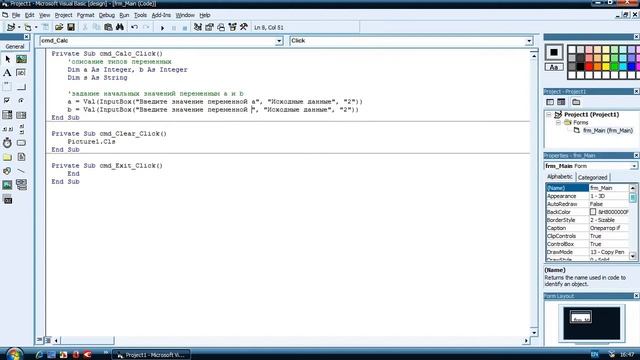Image resolution: width=640 pixels, height=360 pixels.
Task: Select the ComboBox control in toolbox
Action: point(7,115)
